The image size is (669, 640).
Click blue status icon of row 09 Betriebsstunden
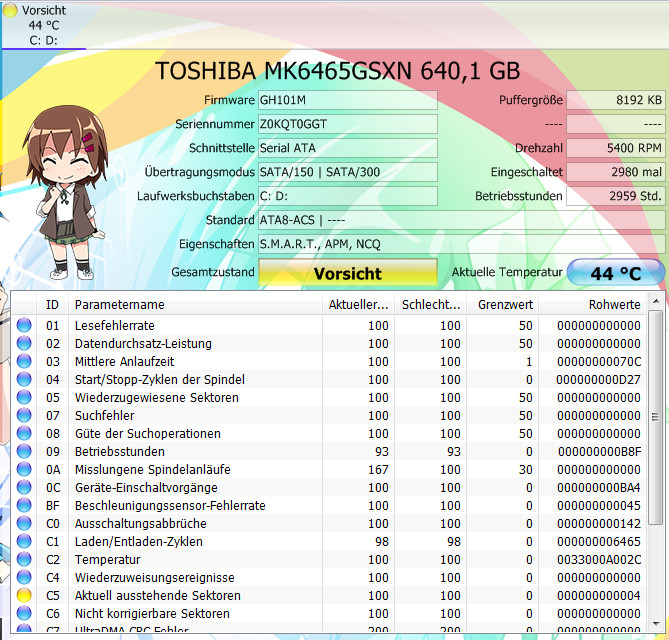(x=24, y=451)
